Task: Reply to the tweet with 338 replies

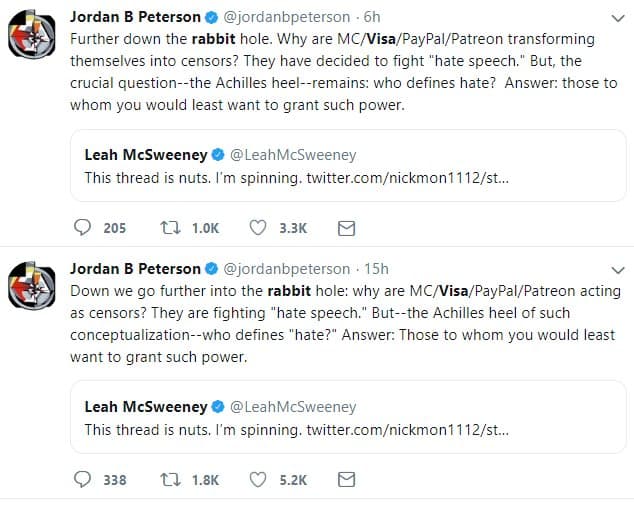Action: [83, 479]
